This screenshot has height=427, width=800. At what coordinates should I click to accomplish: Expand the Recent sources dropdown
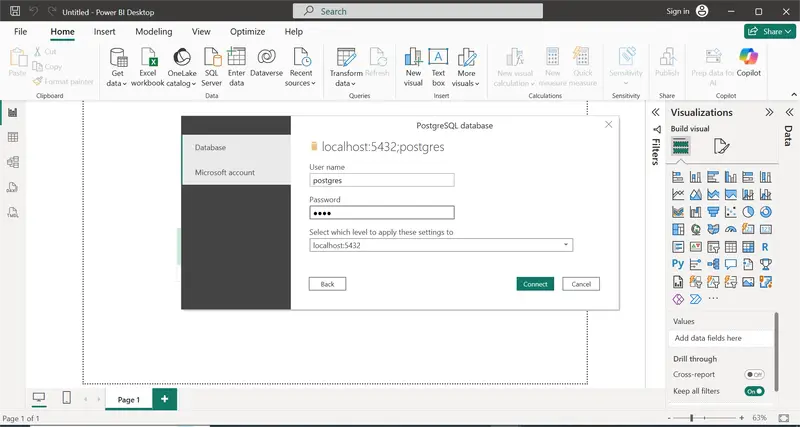coord(301,67)
